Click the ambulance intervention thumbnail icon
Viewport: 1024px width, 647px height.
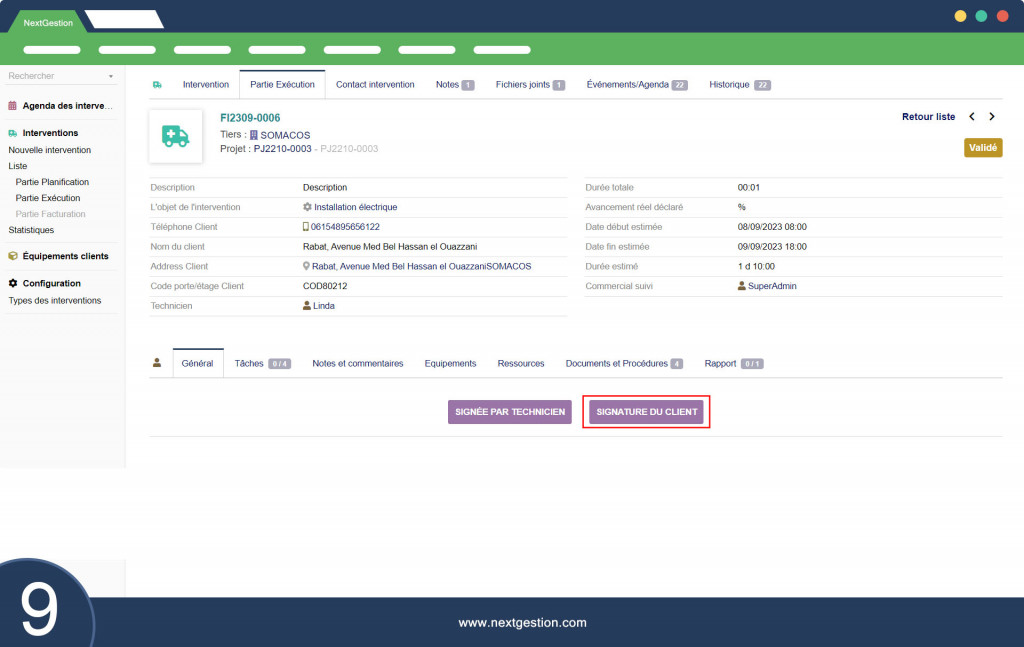[176, 136]
